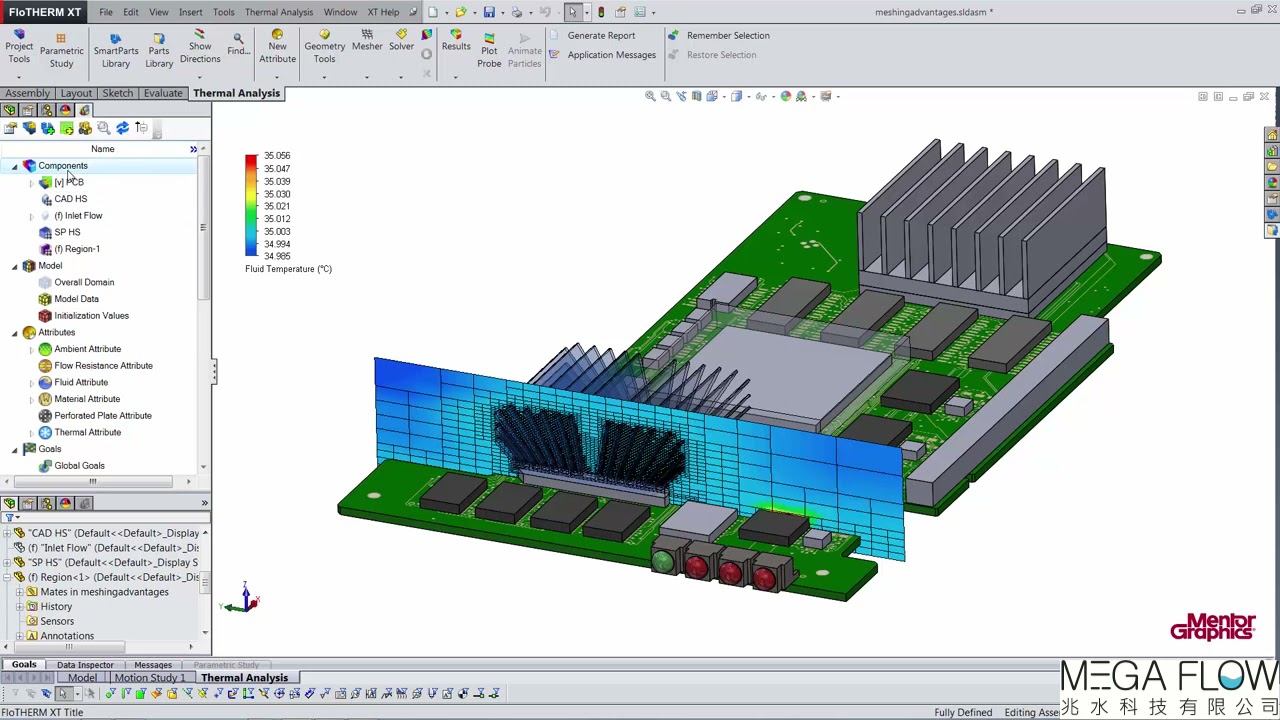Collapse the Attributes tree node

tap(15, 332)
